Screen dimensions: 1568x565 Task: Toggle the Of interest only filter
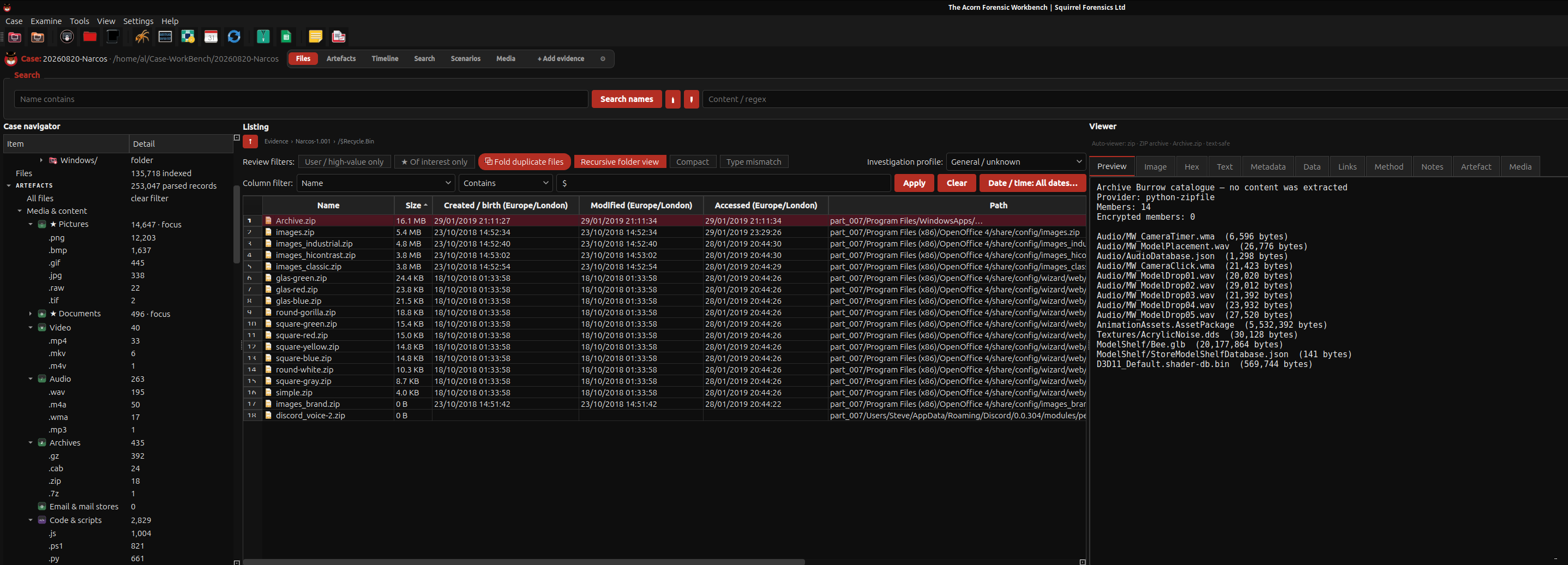coord(434,162)
